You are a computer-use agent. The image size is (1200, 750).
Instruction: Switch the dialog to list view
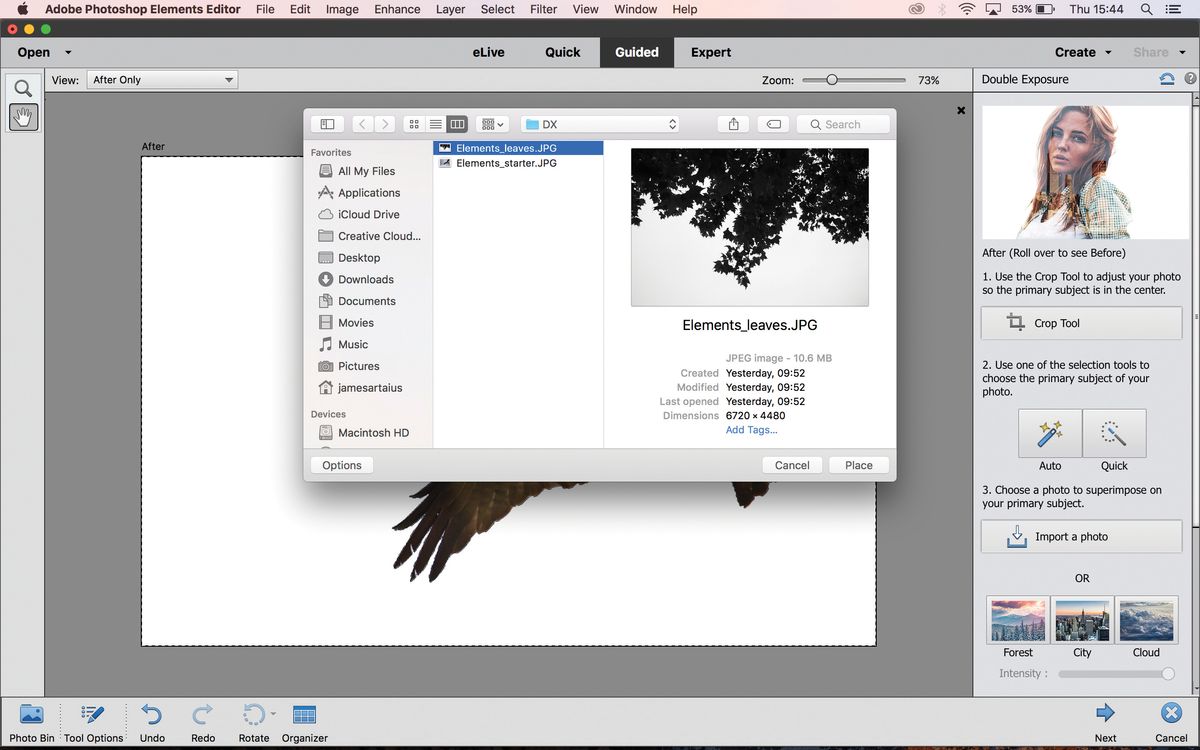pos(435,123)
